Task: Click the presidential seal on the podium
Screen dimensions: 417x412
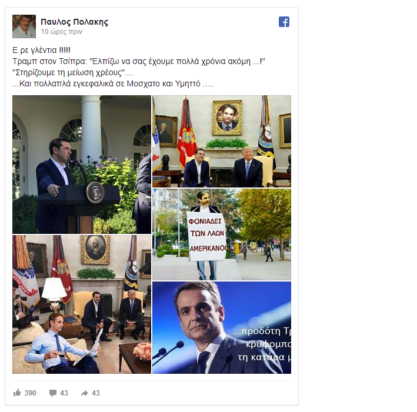Action: [x=95, y=192]
